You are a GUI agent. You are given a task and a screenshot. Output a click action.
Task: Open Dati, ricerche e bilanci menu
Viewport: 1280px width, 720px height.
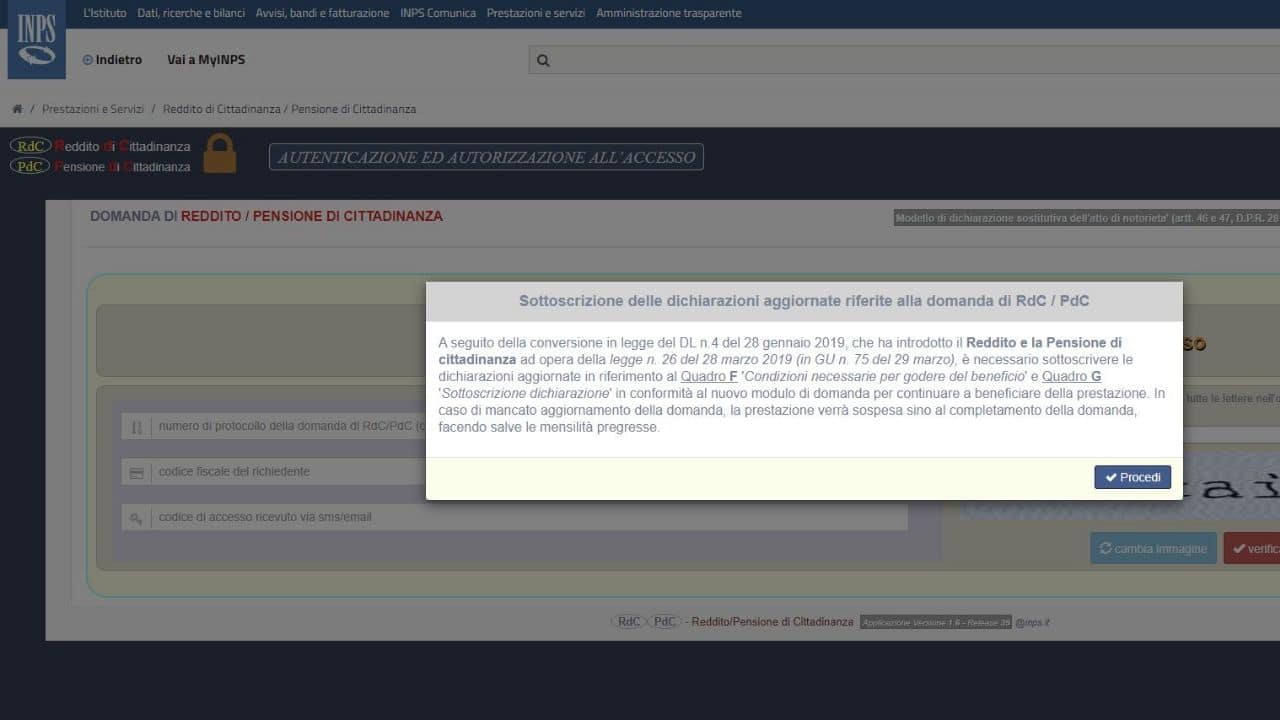coord(190,13)
